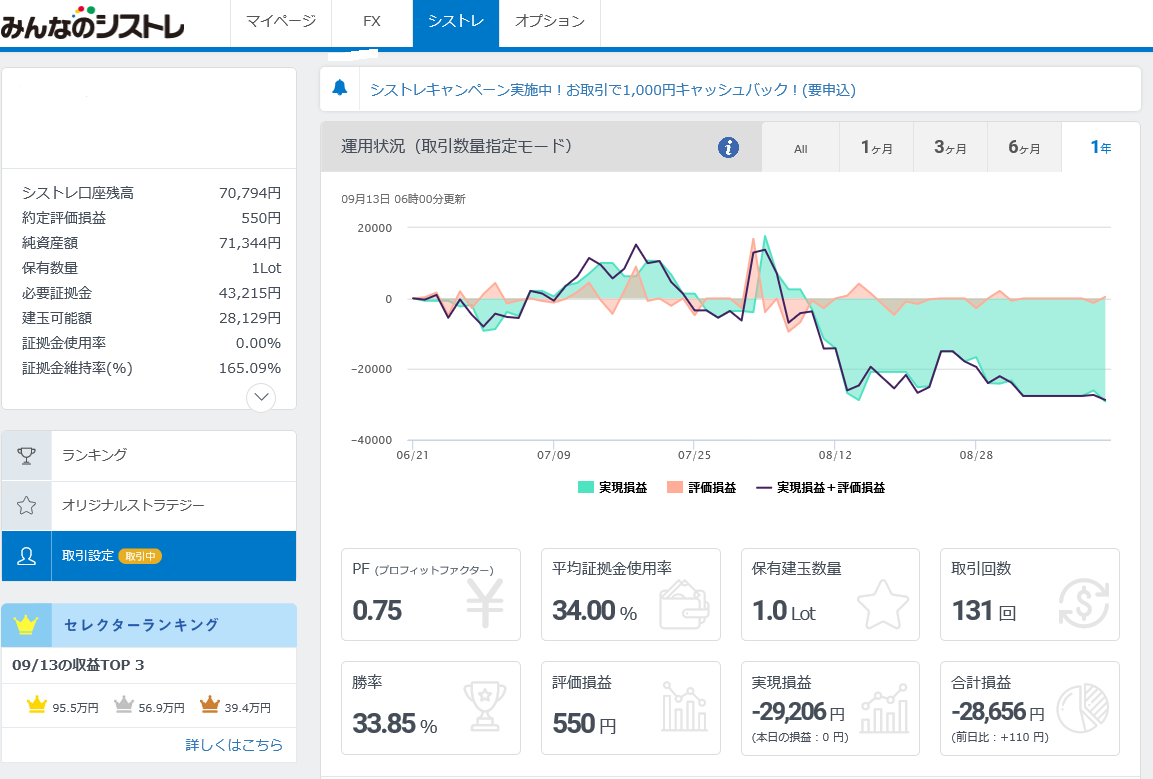Click the trophy icon beside ランキング
Screen dimensions: 1153x779
[x=27, y=455]
